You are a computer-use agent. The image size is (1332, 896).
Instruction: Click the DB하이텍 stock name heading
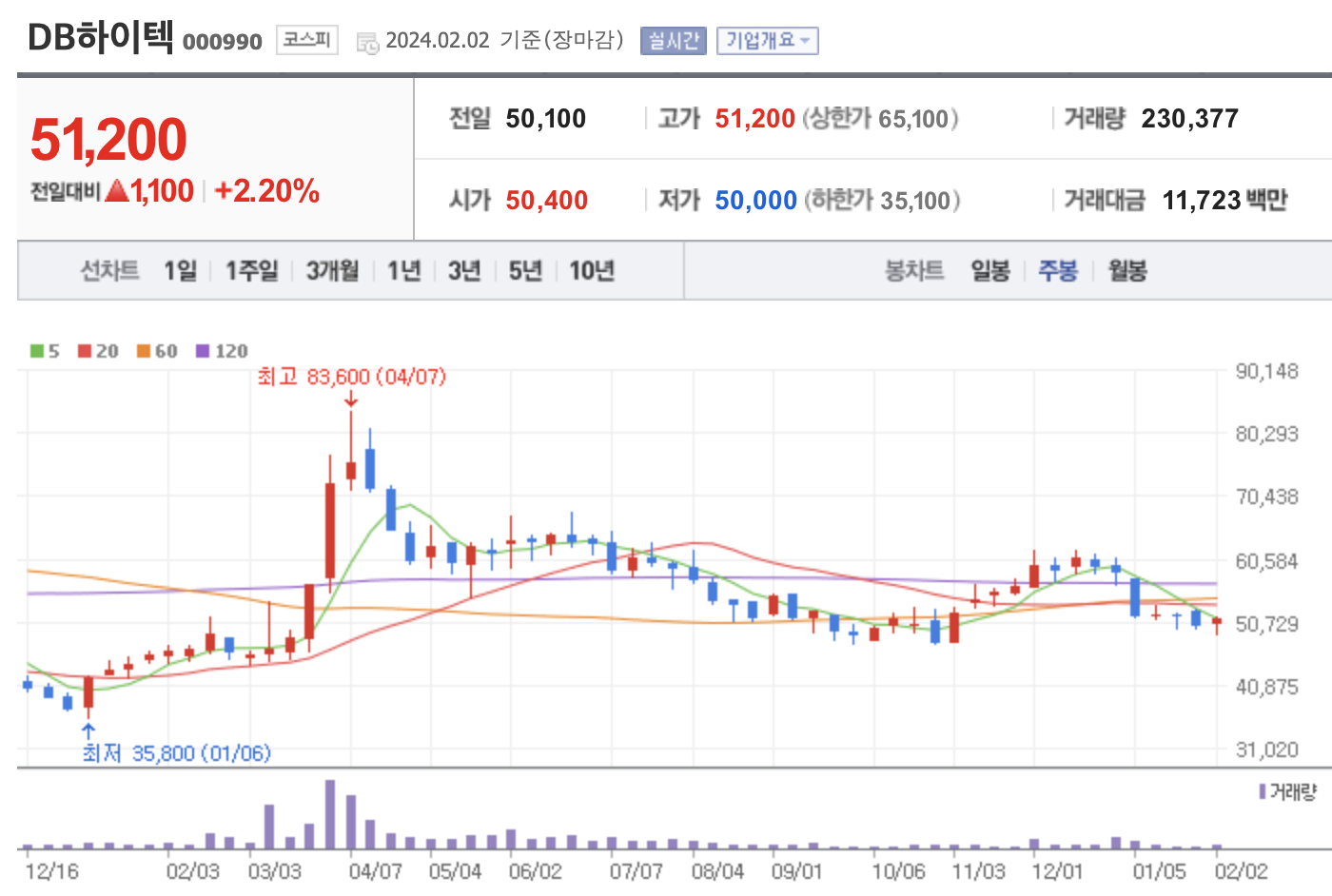pos(101,38)
